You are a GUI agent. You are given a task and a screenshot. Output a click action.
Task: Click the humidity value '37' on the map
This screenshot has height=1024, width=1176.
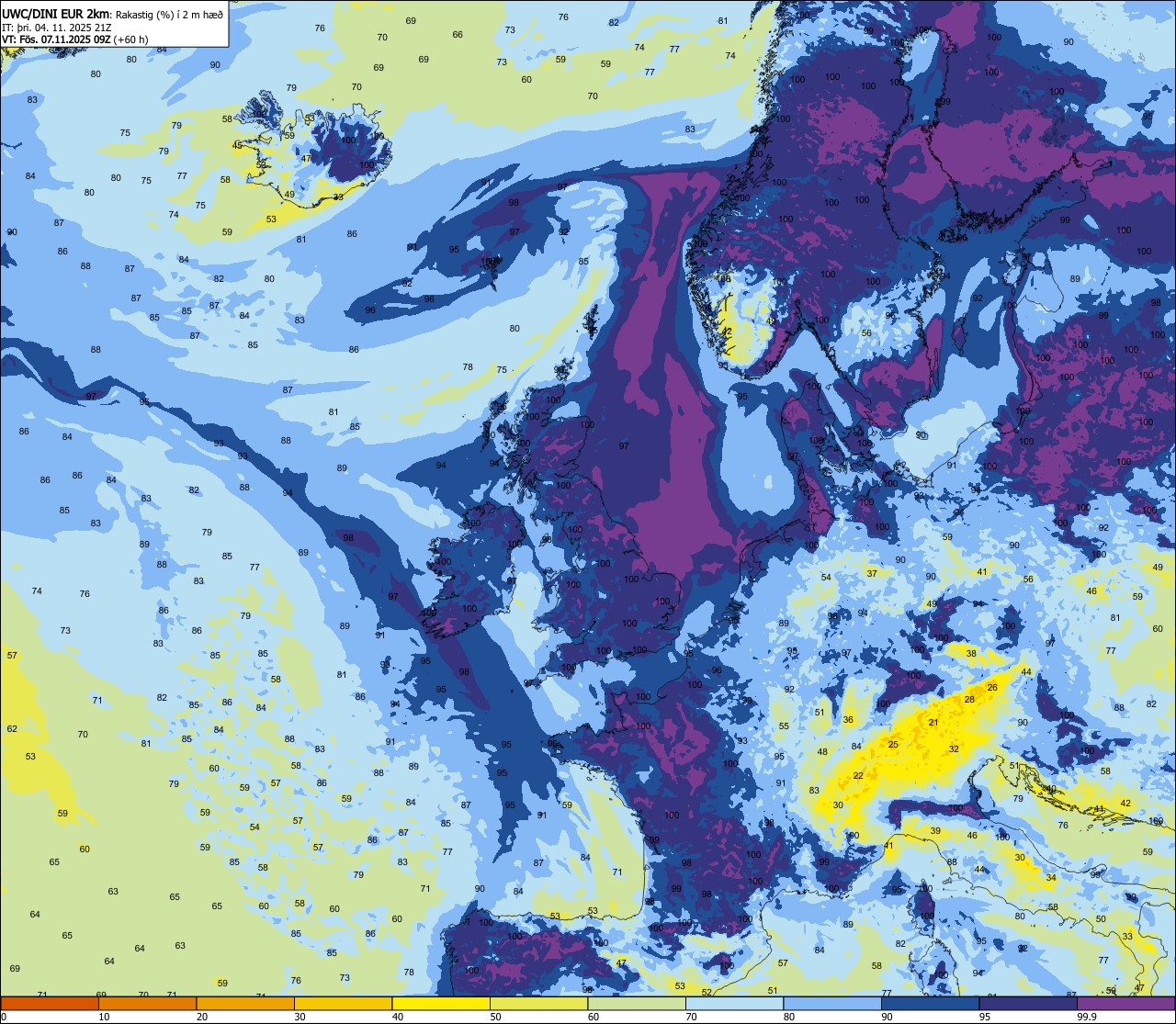[x=872, y=573]
